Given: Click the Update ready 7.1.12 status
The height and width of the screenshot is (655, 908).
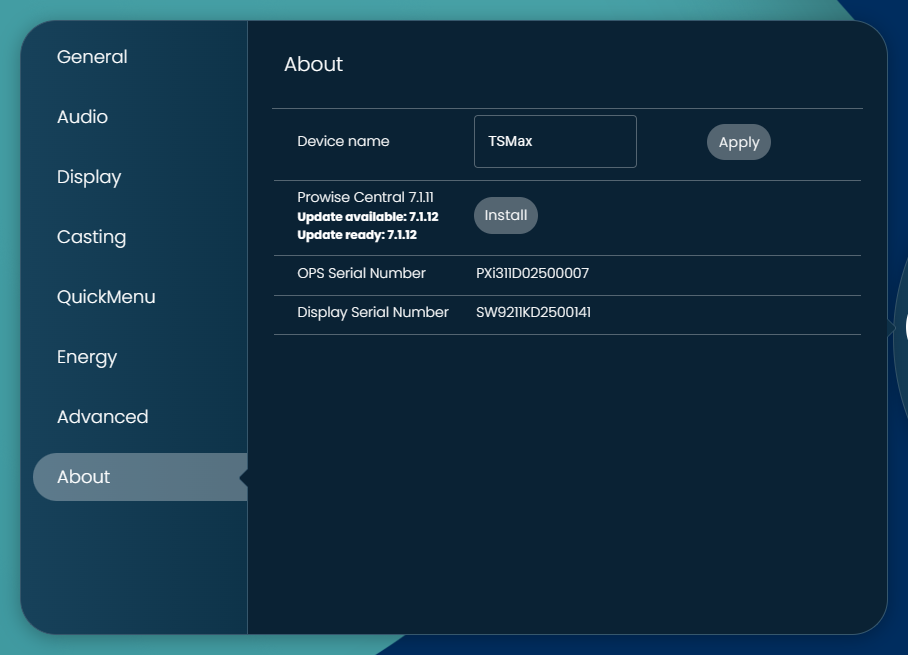Looking at the screenshot, I should pos(357,235).
